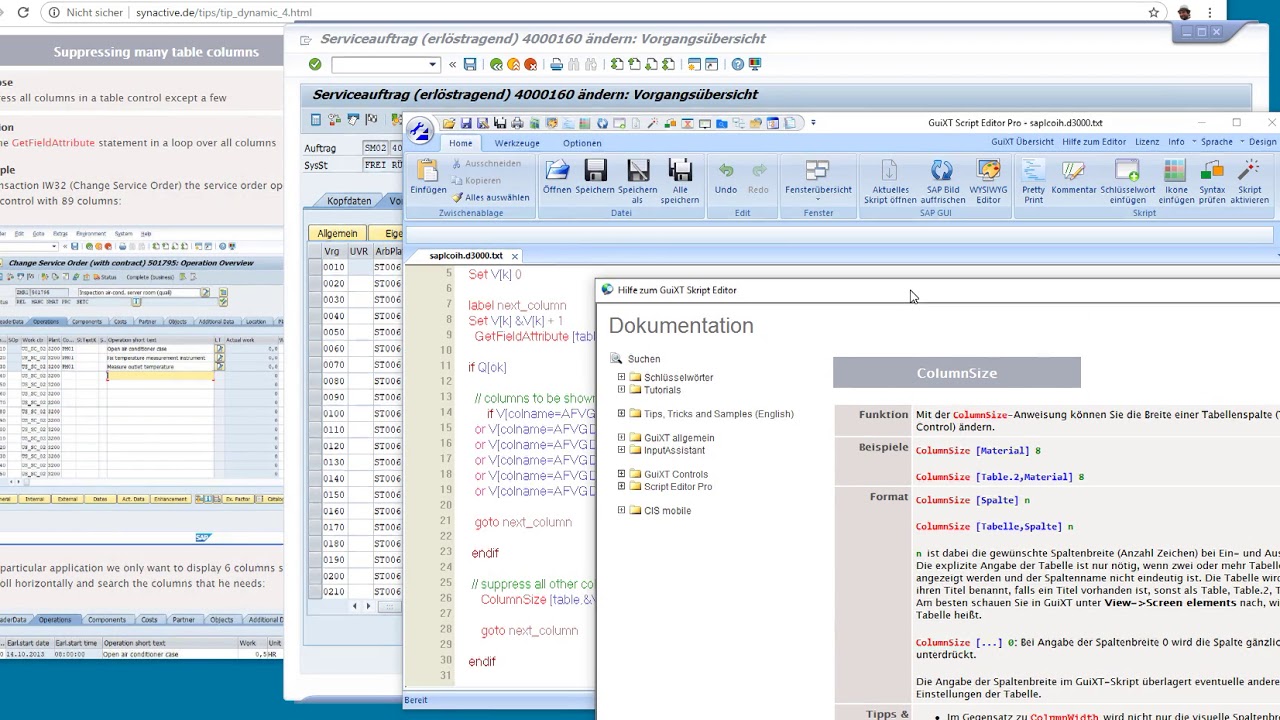Click Speichern als icon in ribbon

(x=638, y=180)
